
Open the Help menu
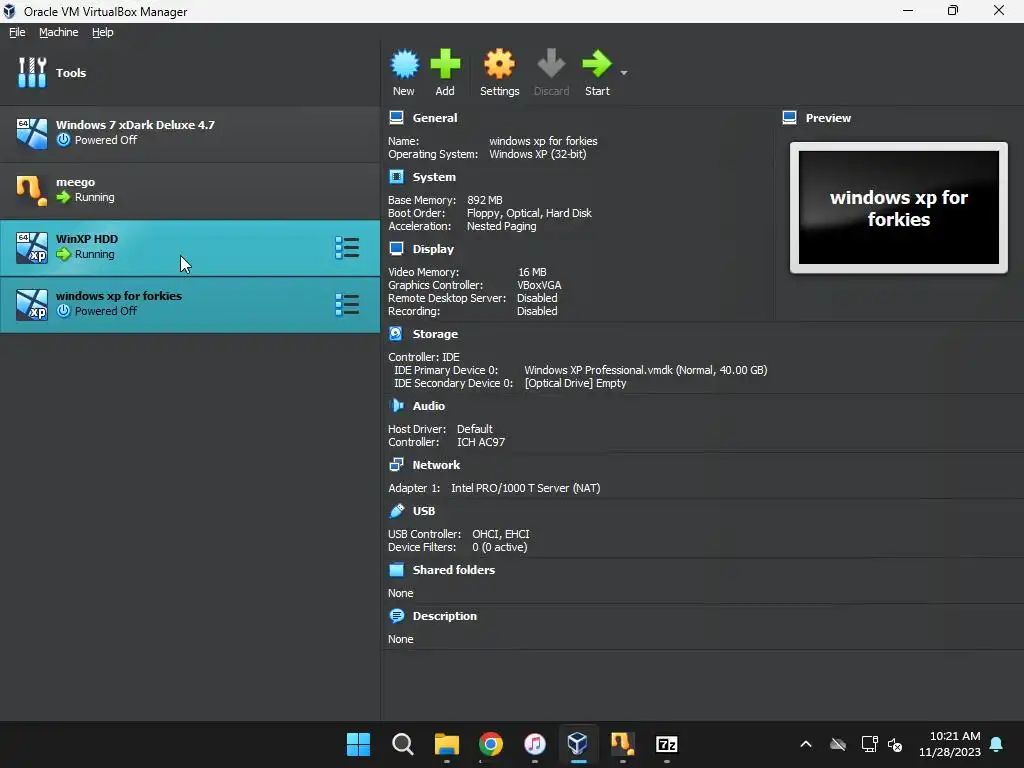coord(103,32)
